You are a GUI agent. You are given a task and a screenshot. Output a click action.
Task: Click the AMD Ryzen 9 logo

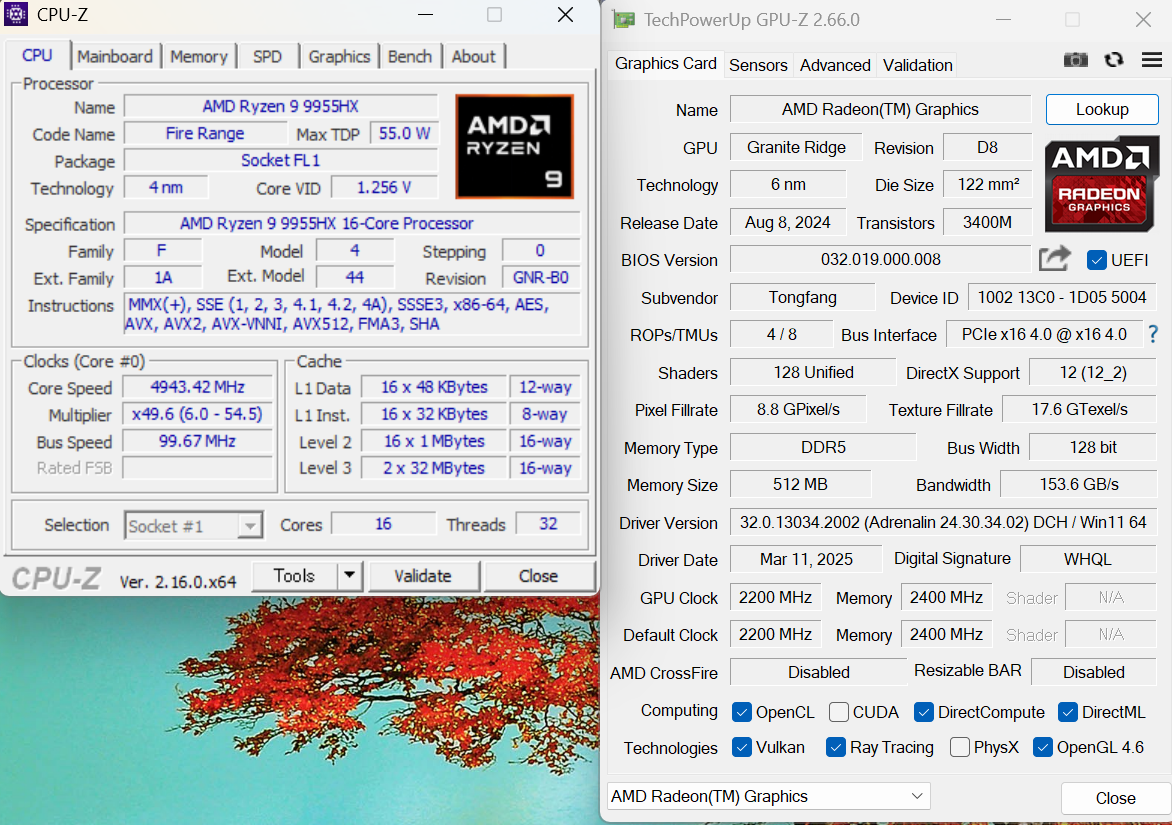click(514, 146)
